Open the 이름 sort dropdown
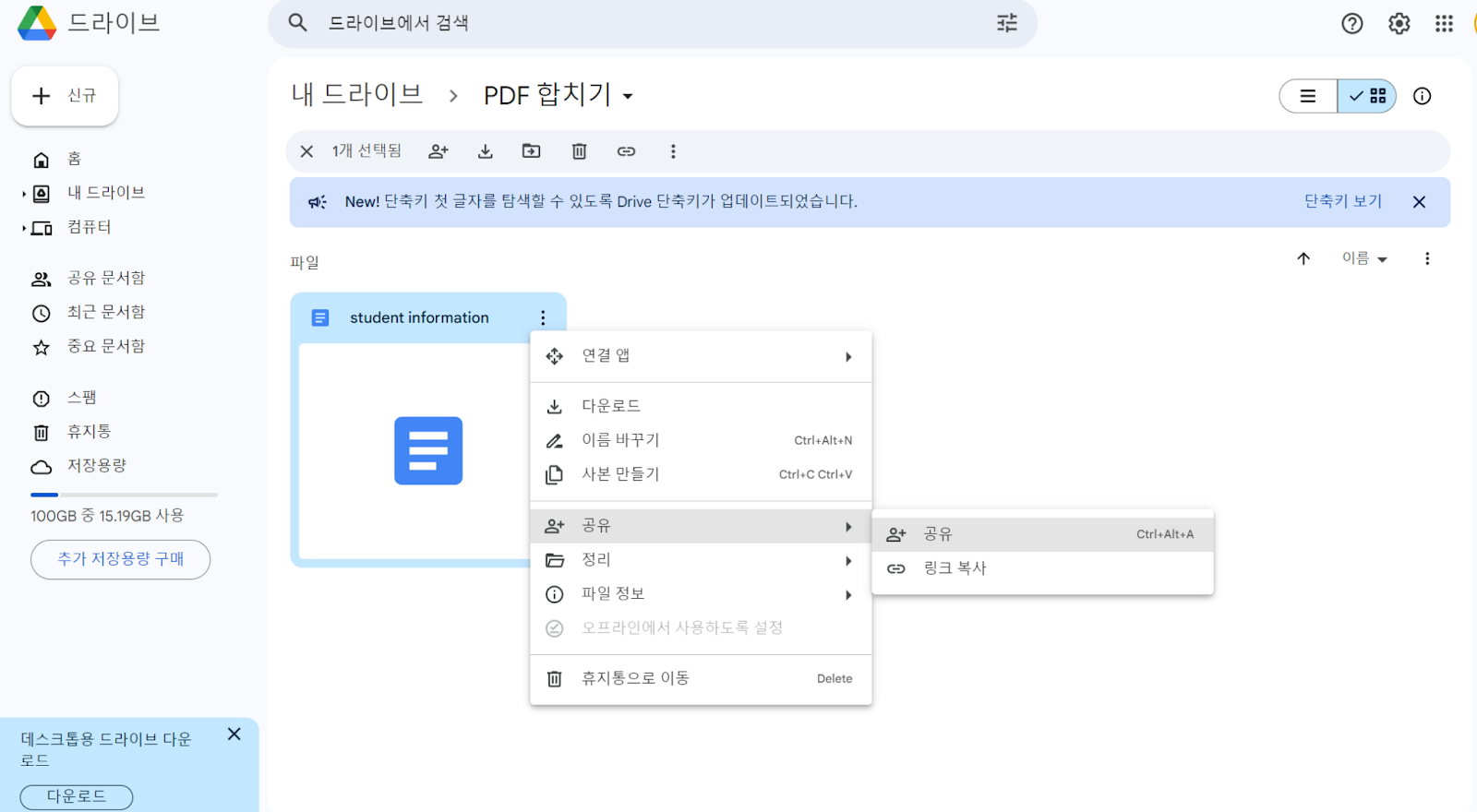1477x812 pixels. tap(1364, 258)
